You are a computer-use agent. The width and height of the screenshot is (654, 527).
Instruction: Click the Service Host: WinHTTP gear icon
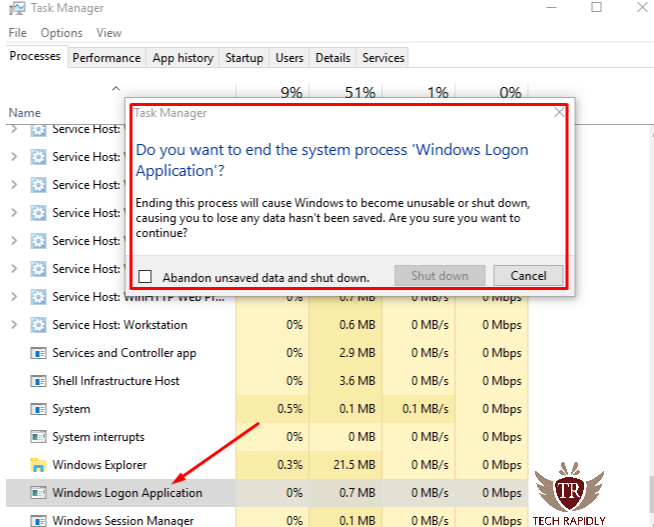38,297
